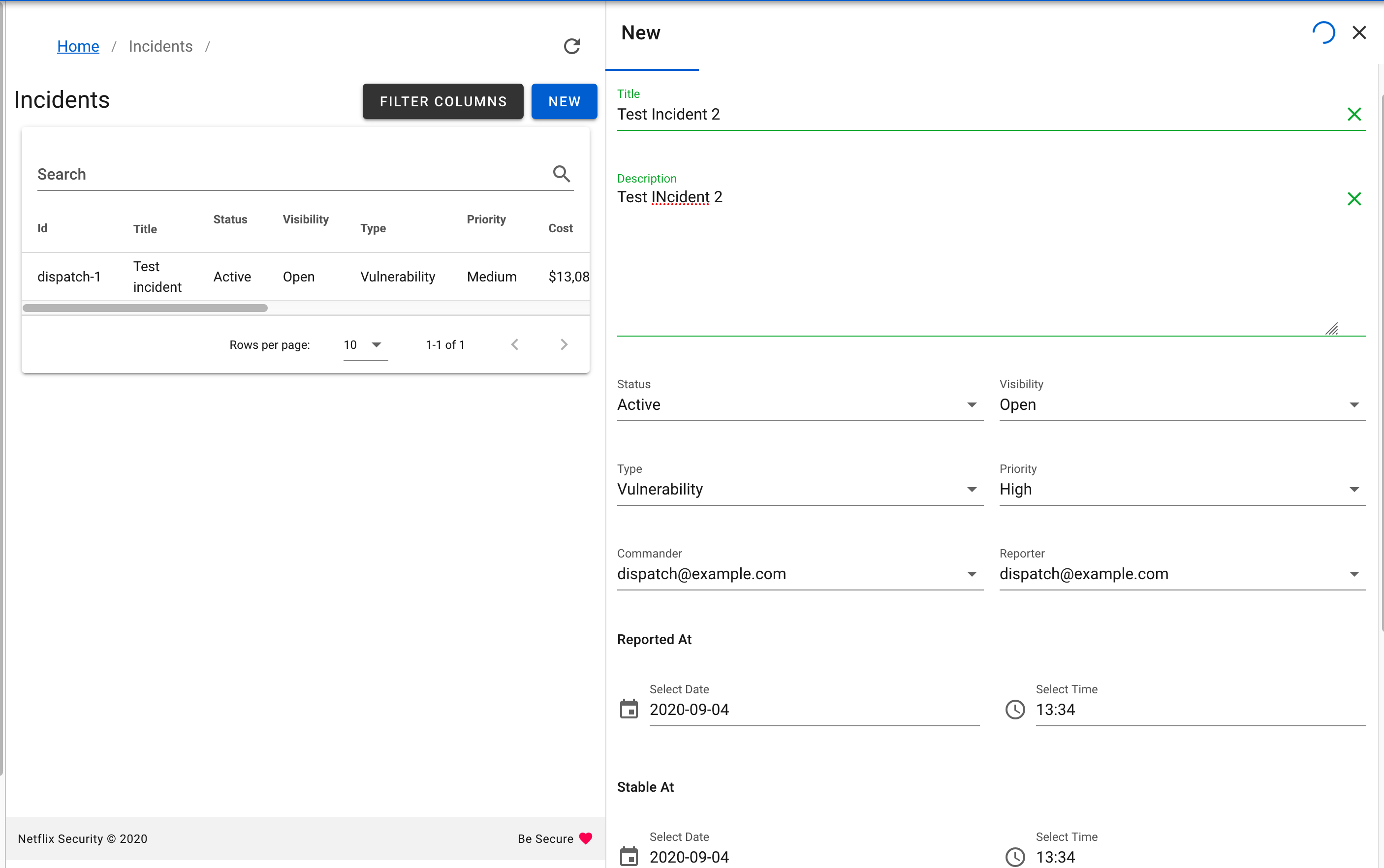Click the Home breadcrumb link
Screen dimensions: 1384x868
pos(78,46)
